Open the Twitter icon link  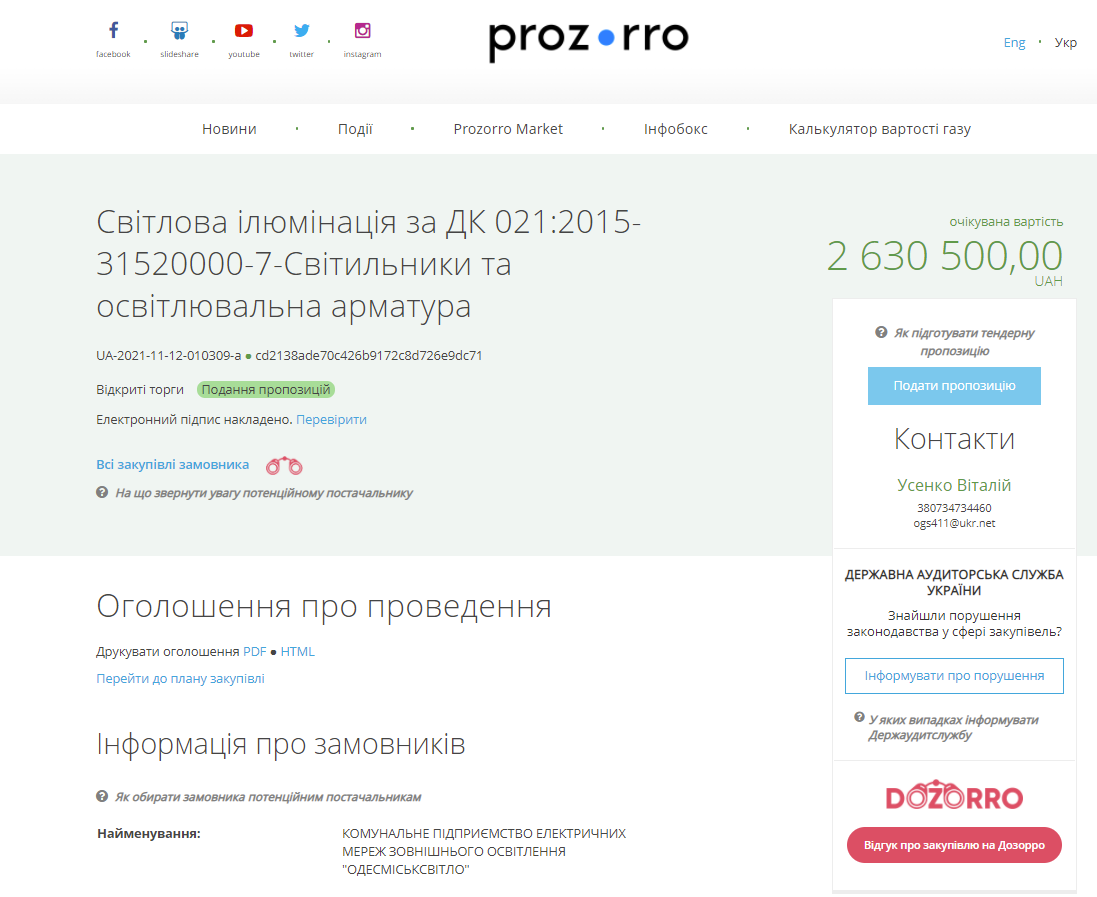click(x=301, y=31)
